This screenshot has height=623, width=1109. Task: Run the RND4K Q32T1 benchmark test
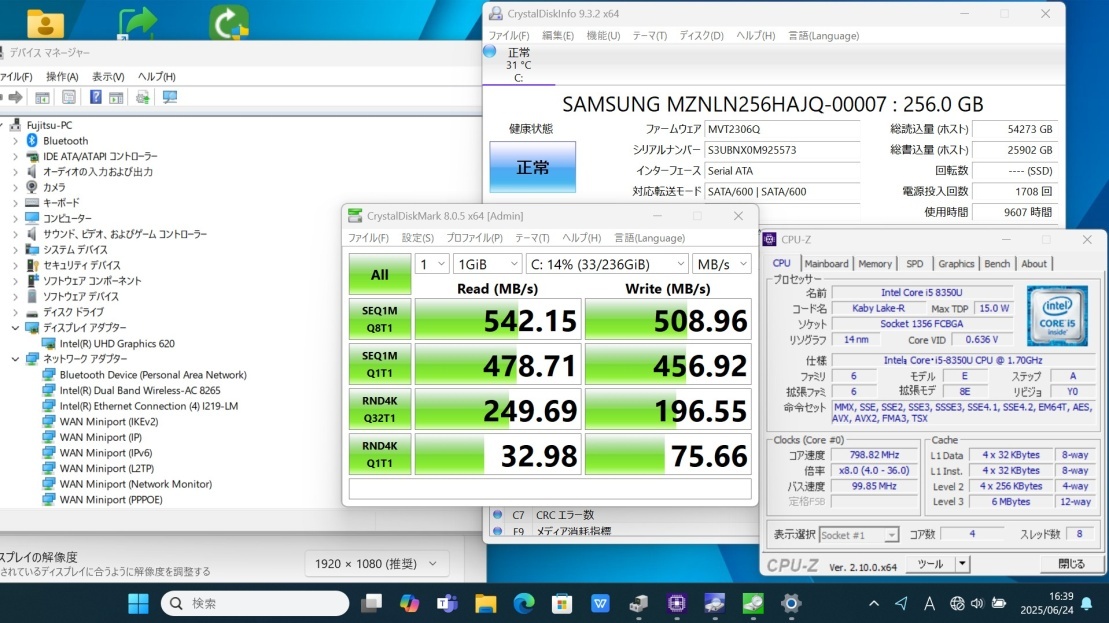pos(380,409)
